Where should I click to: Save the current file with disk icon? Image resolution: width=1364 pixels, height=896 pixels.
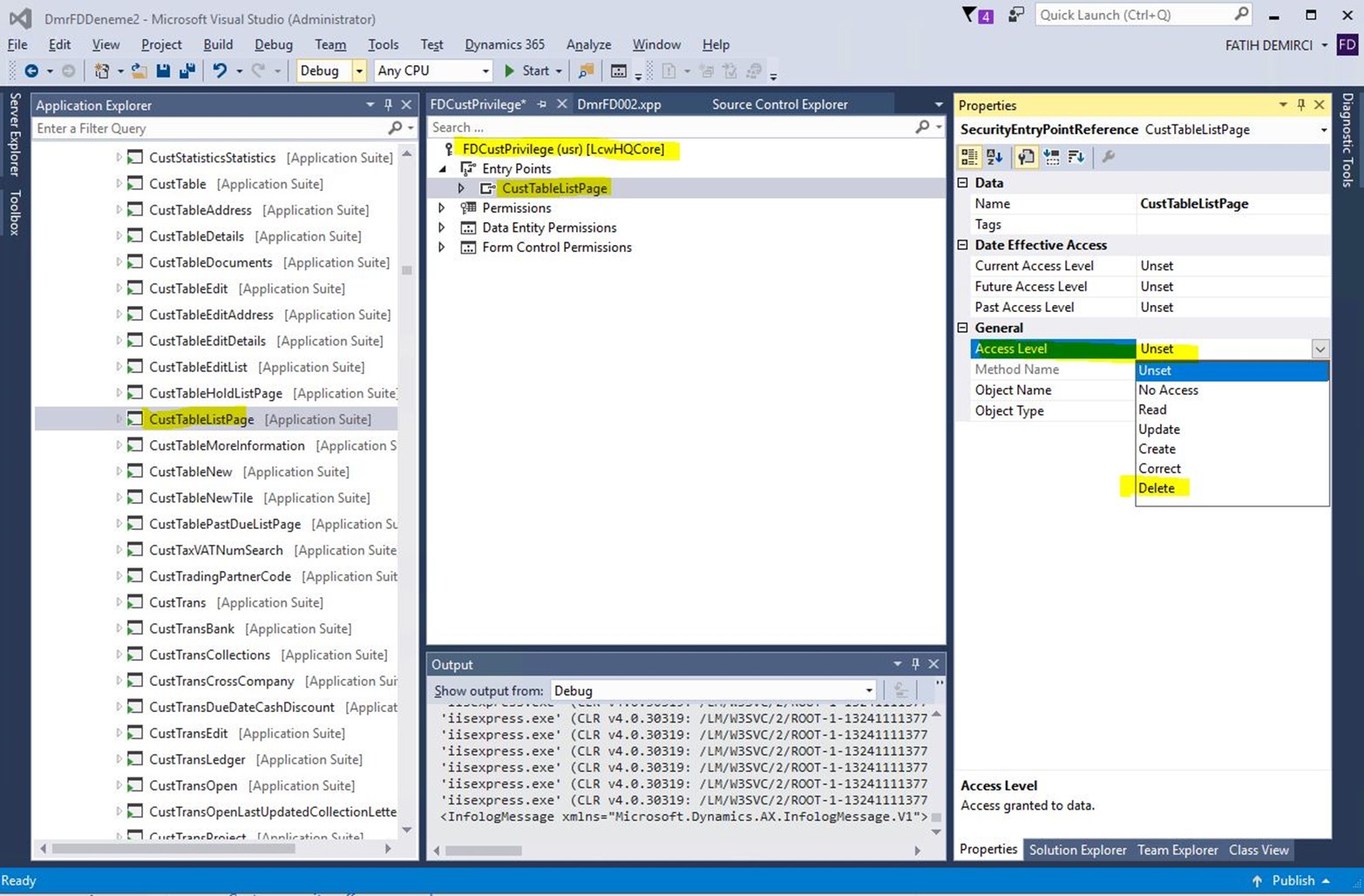click(163, 71)
